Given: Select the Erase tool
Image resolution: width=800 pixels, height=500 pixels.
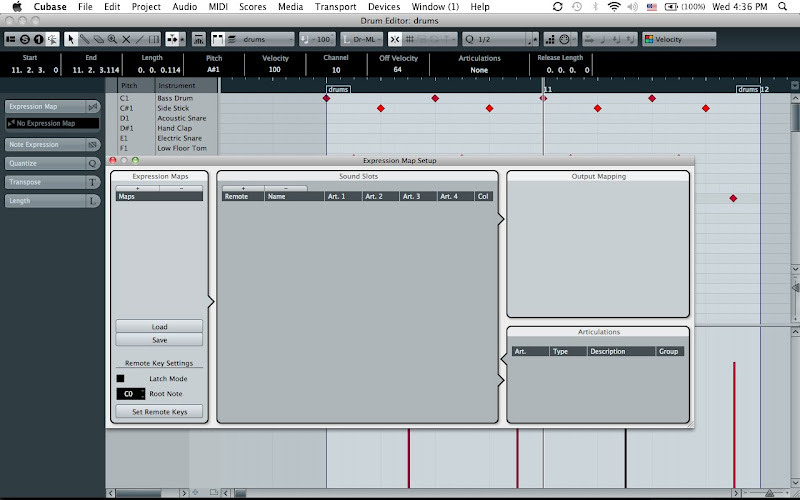Looking at the screenshot, I should coord(99,39).
